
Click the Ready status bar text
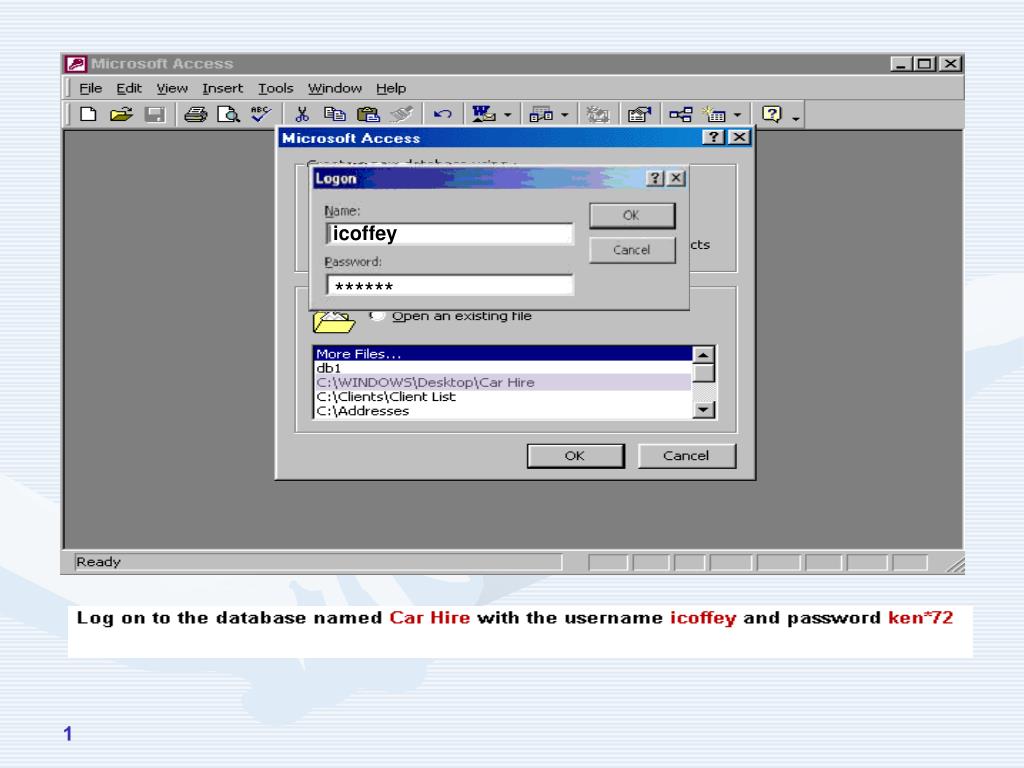98,562
